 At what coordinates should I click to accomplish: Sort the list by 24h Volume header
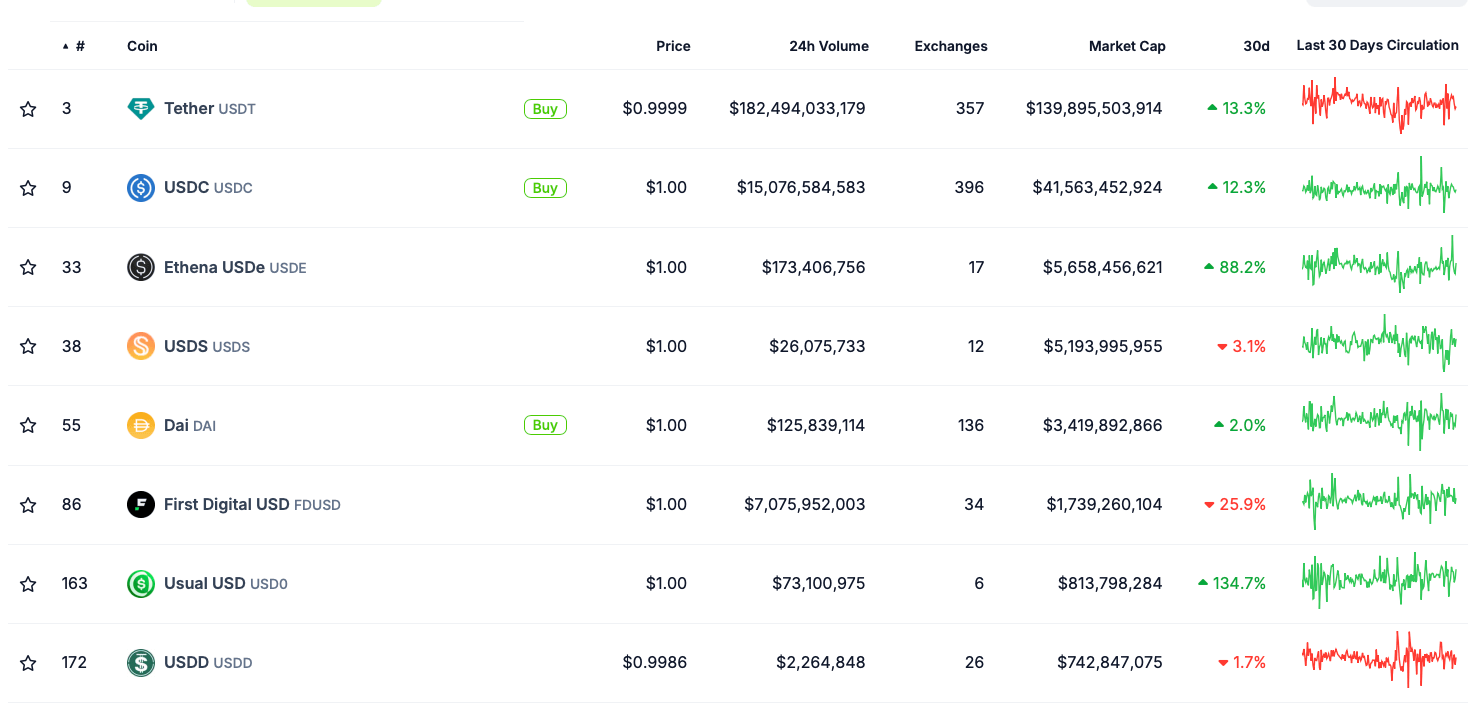[828, 46]
